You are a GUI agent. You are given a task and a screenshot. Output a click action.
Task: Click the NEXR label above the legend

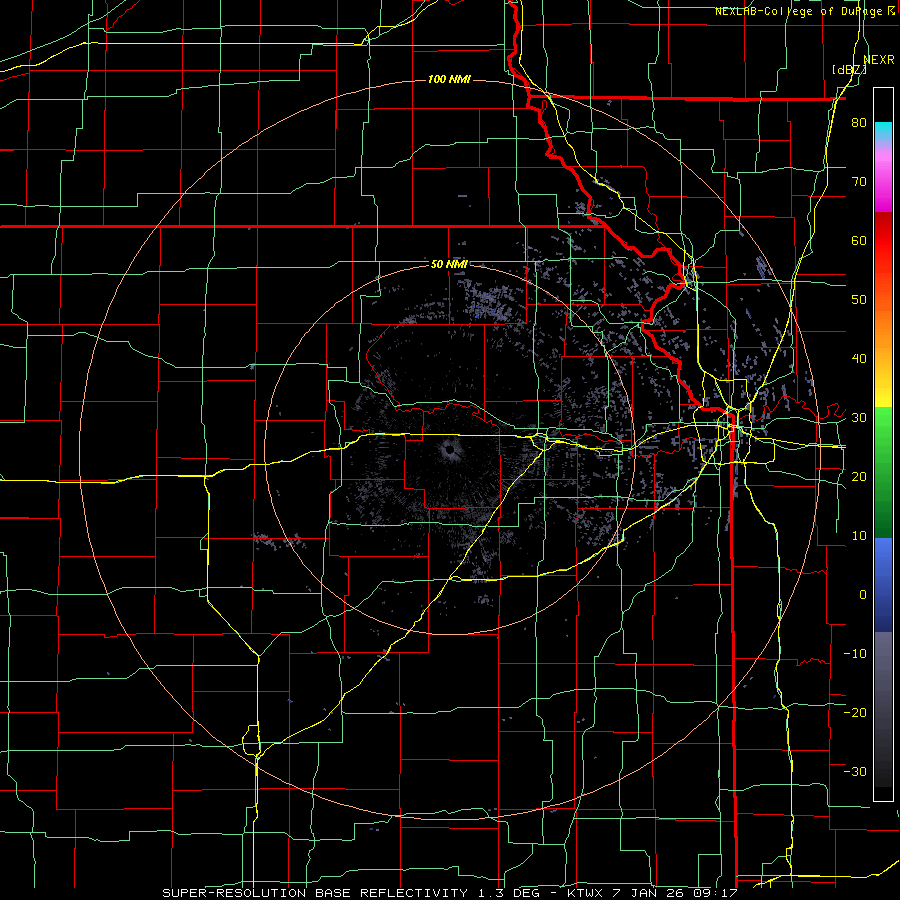point(879,60)
